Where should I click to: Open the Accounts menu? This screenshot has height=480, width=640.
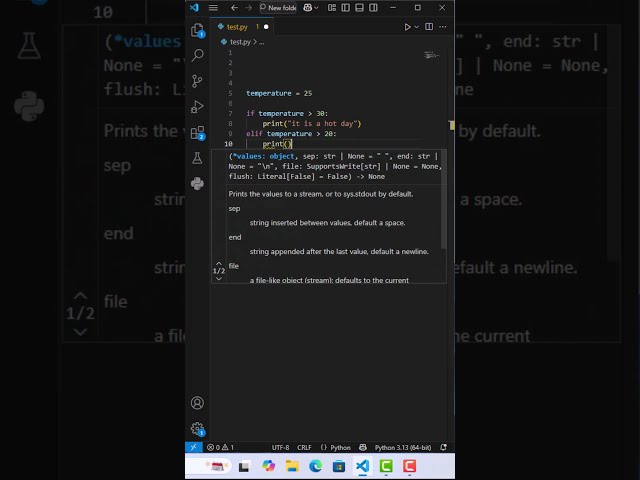pyautogui.click(x=198, y=403)
